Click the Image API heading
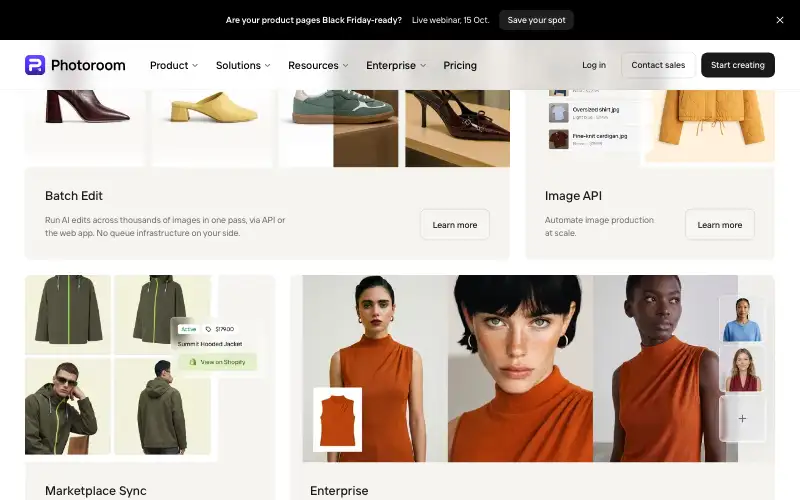Viewport: 800px width, 500px height. [x=573, y=196]
